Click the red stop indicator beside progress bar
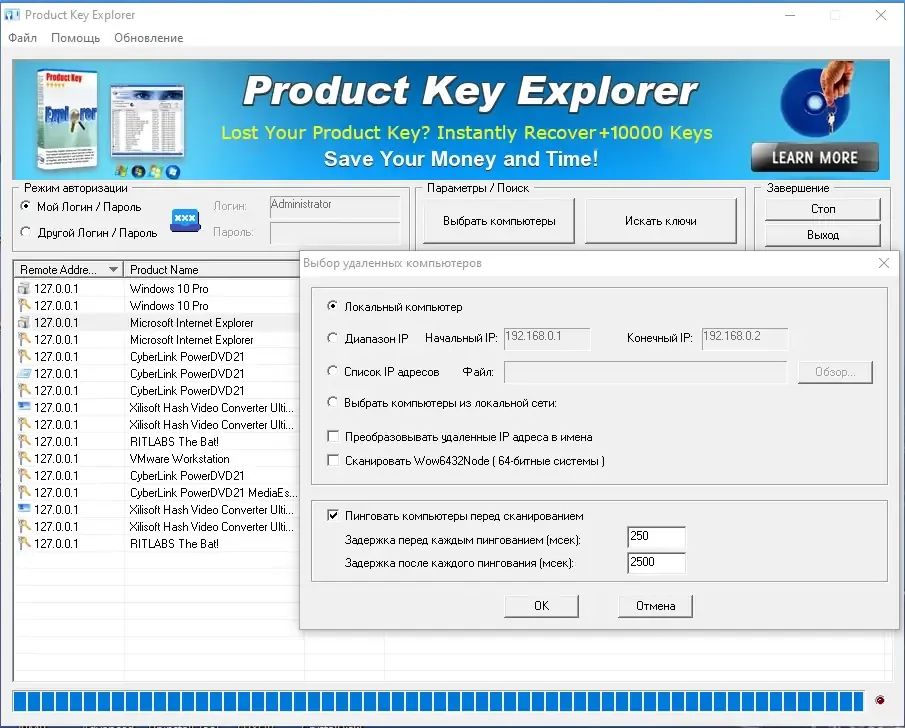 (880, 700)
